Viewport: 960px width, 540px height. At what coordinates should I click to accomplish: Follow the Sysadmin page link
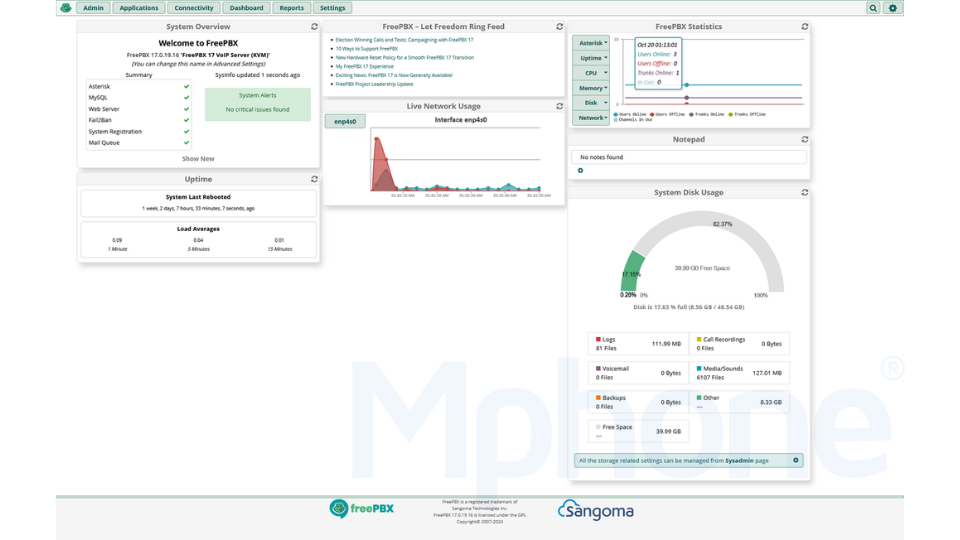point(739,460)
